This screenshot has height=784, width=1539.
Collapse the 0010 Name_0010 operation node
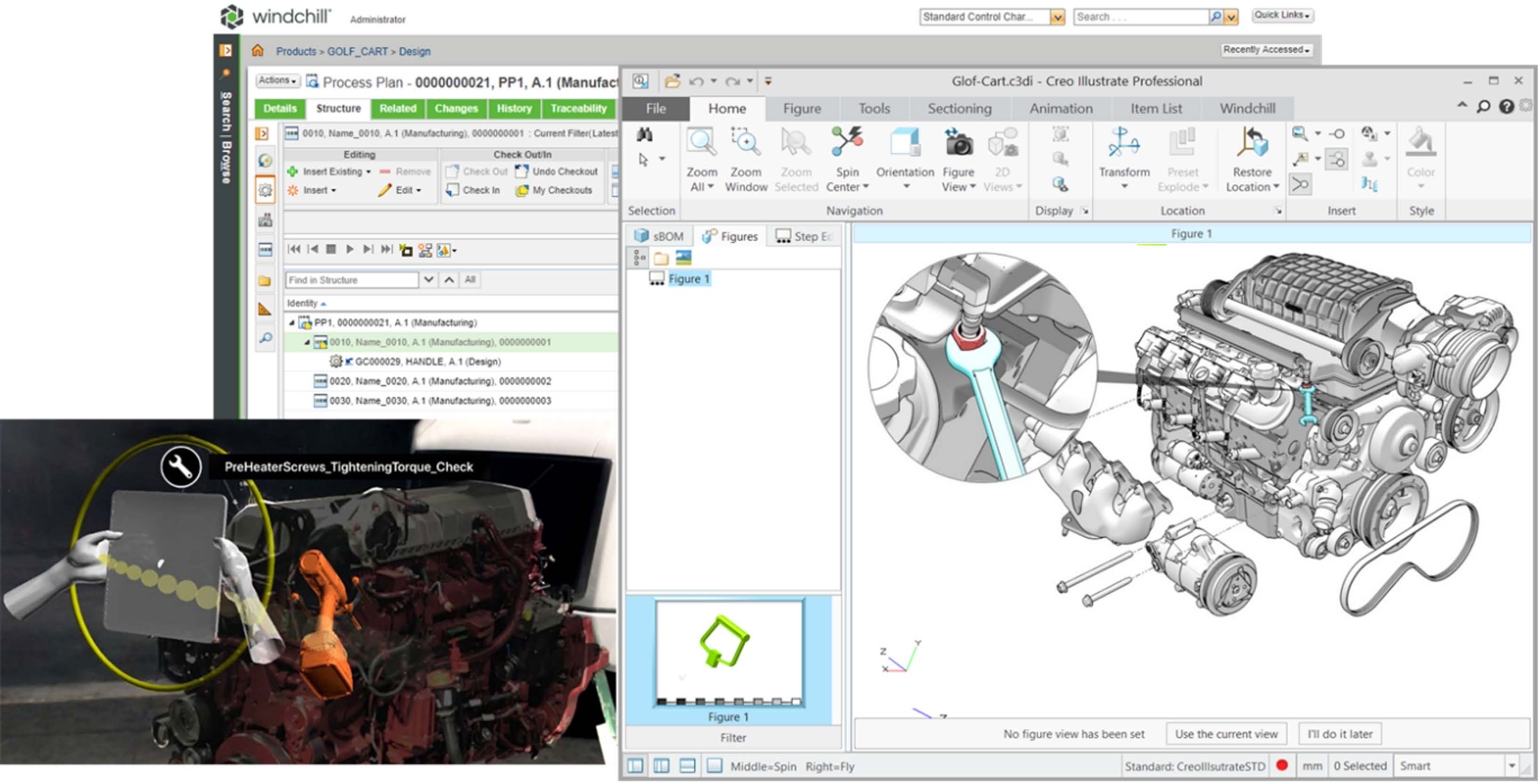[x=307, y=343]
